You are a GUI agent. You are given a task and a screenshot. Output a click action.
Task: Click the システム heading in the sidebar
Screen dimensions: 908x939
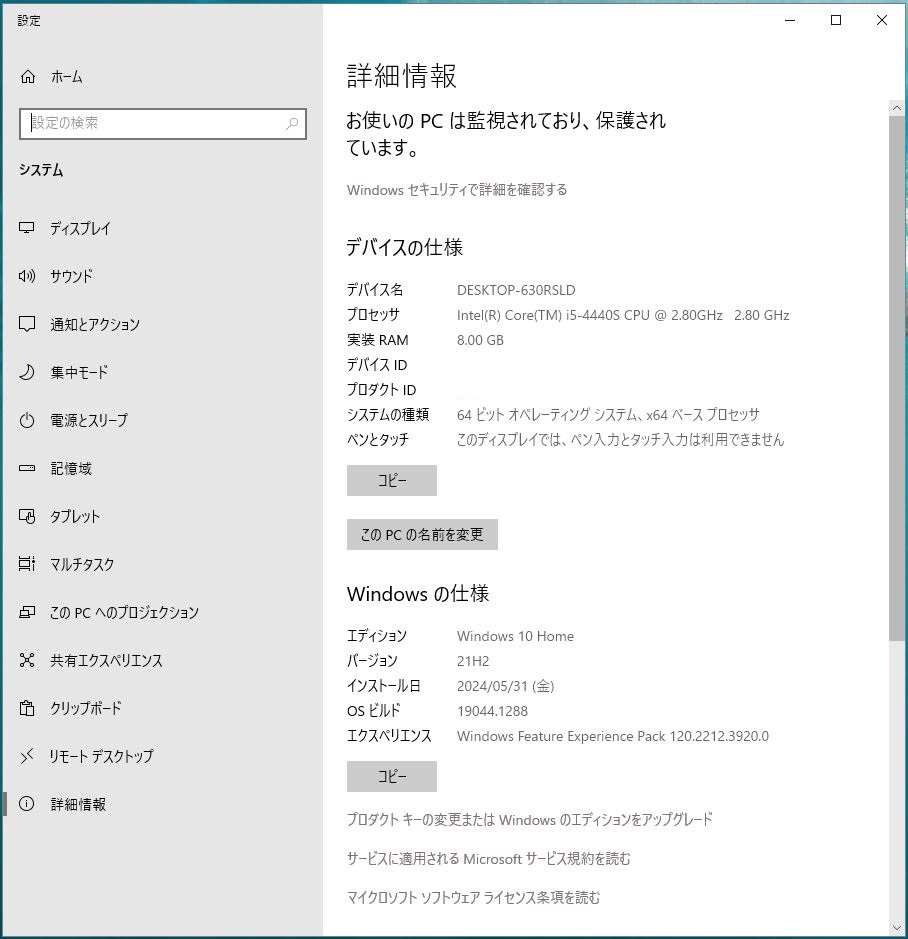tap(41, 170)
